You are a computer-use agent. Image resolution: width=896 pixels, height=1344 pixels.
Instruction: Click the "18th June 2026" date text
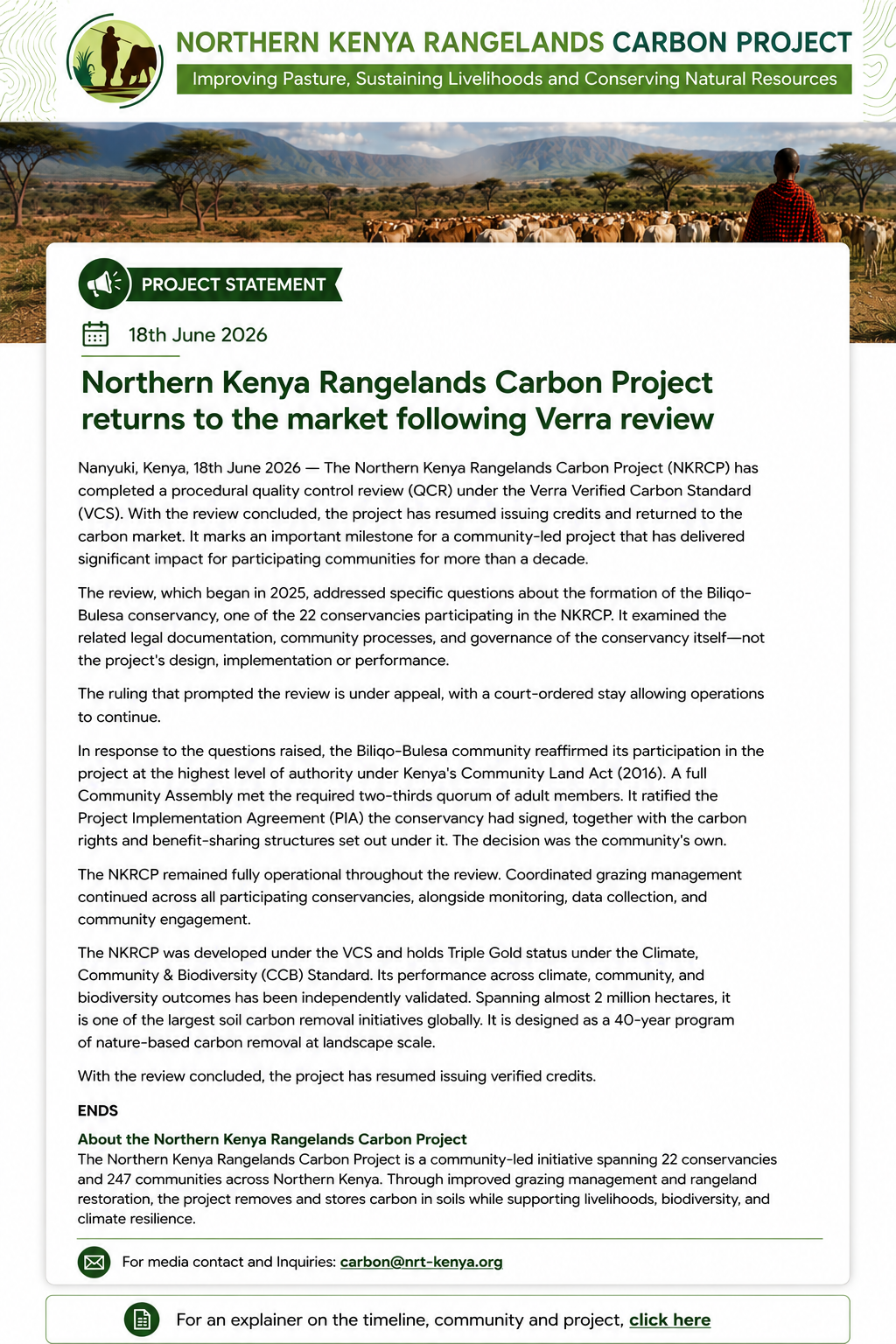click(x=198, y=334)
